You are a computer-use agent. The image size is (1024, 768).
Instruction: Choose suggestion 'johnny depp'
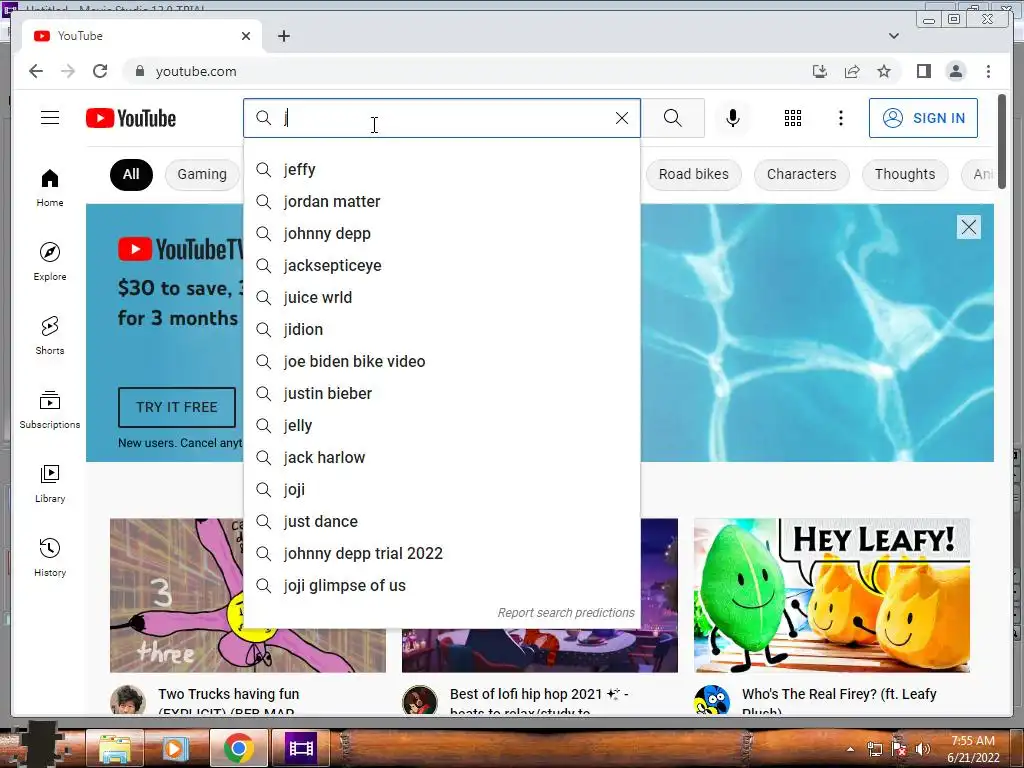[x=441, y=234]
